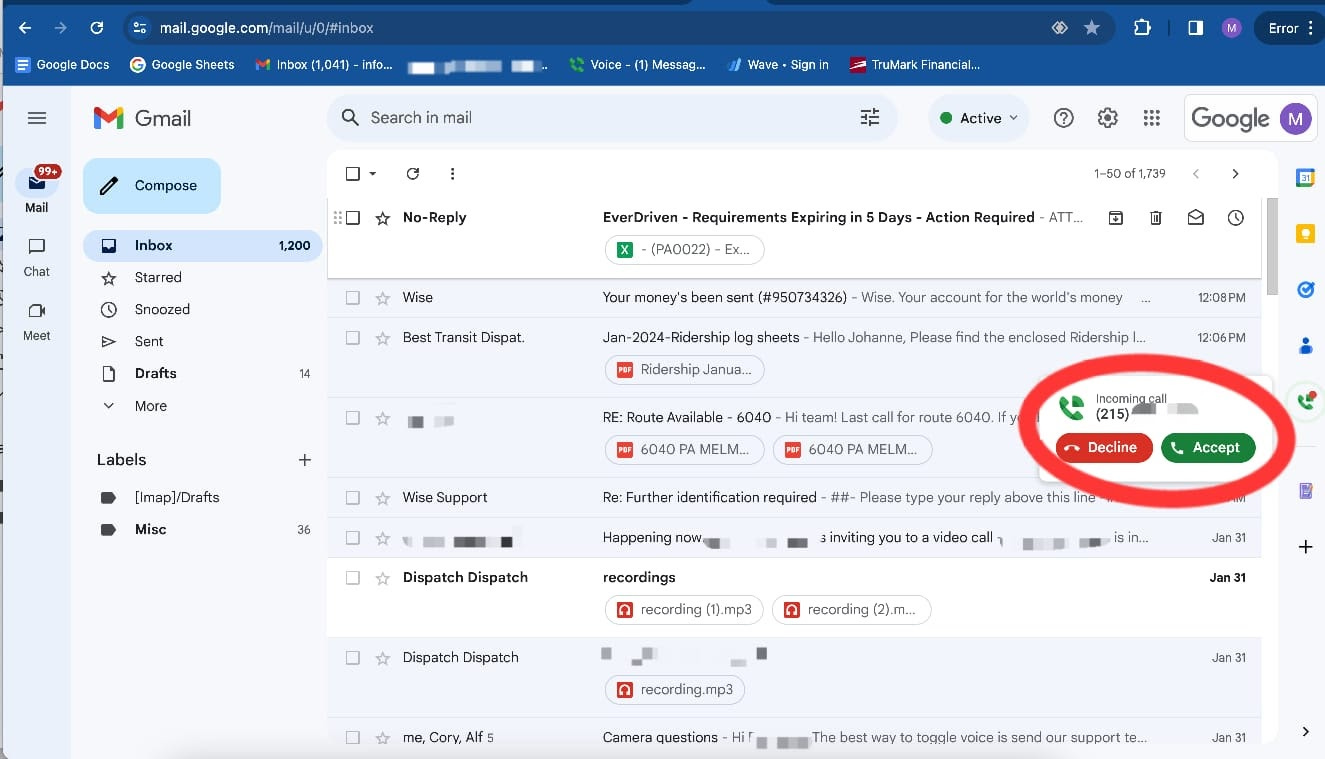Get add-ons with the plus icon
Viewport: 1325px width, 759px height.
point(1305,547)
